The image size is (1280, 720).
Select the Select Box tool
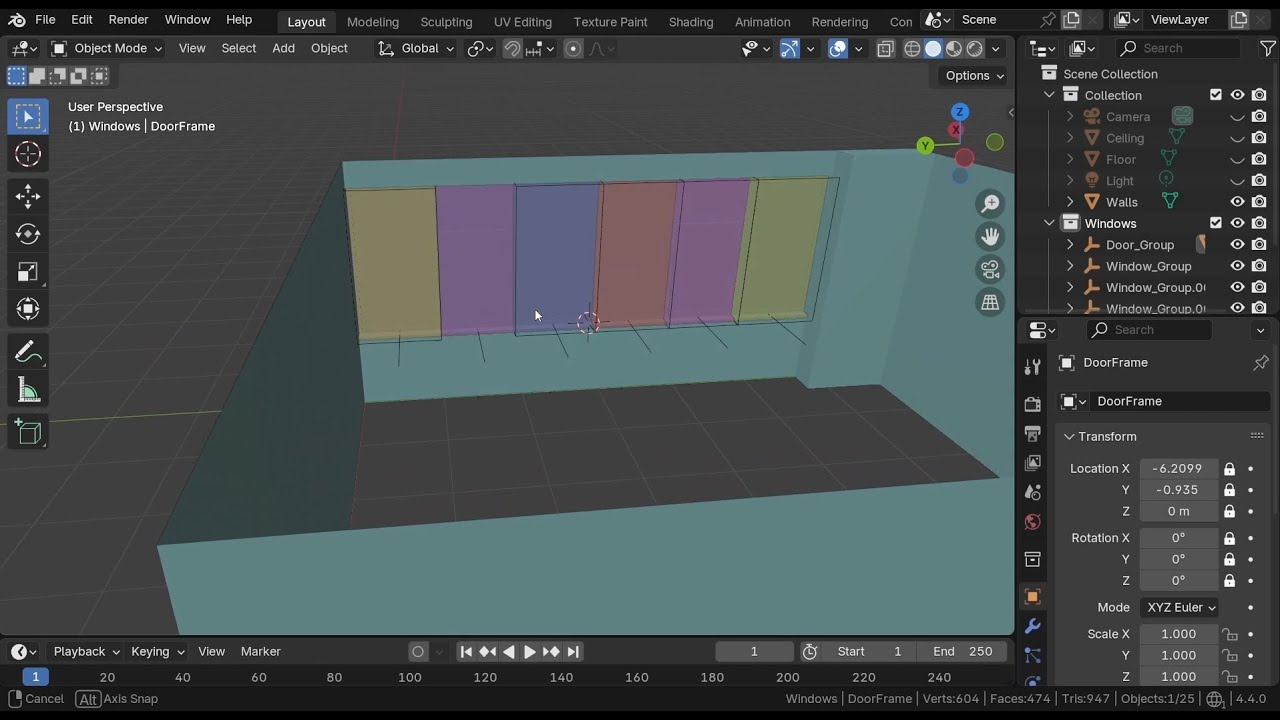(x=28, y=117)
